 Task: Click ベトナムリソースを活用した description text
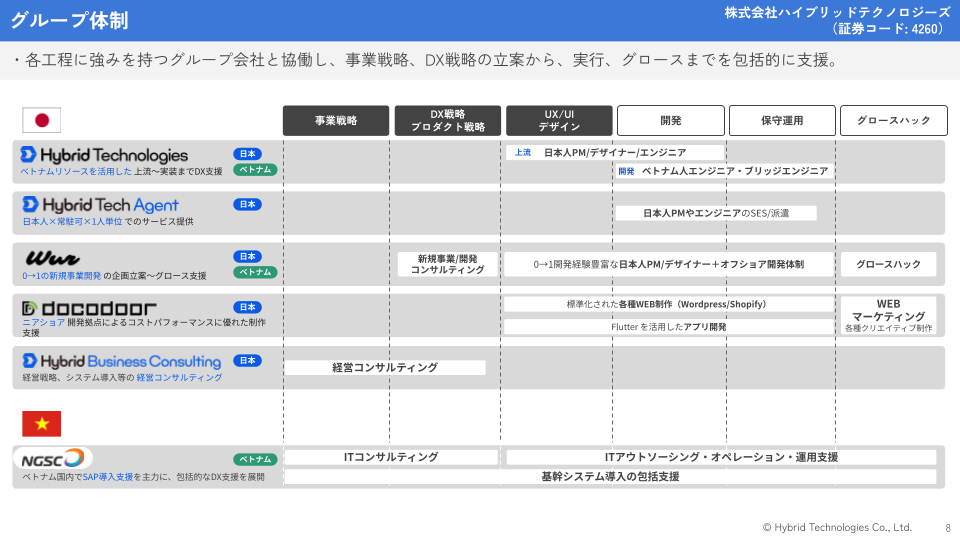tap(121, 171)
